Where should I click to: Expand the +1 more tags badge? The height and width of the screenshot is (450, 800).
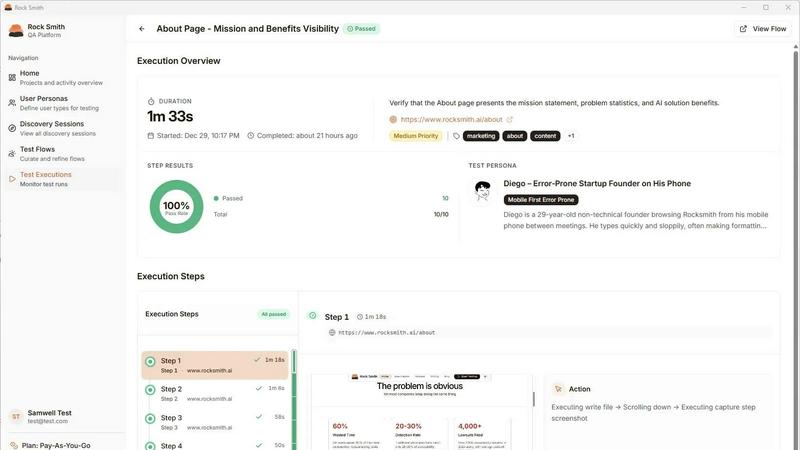571,136
